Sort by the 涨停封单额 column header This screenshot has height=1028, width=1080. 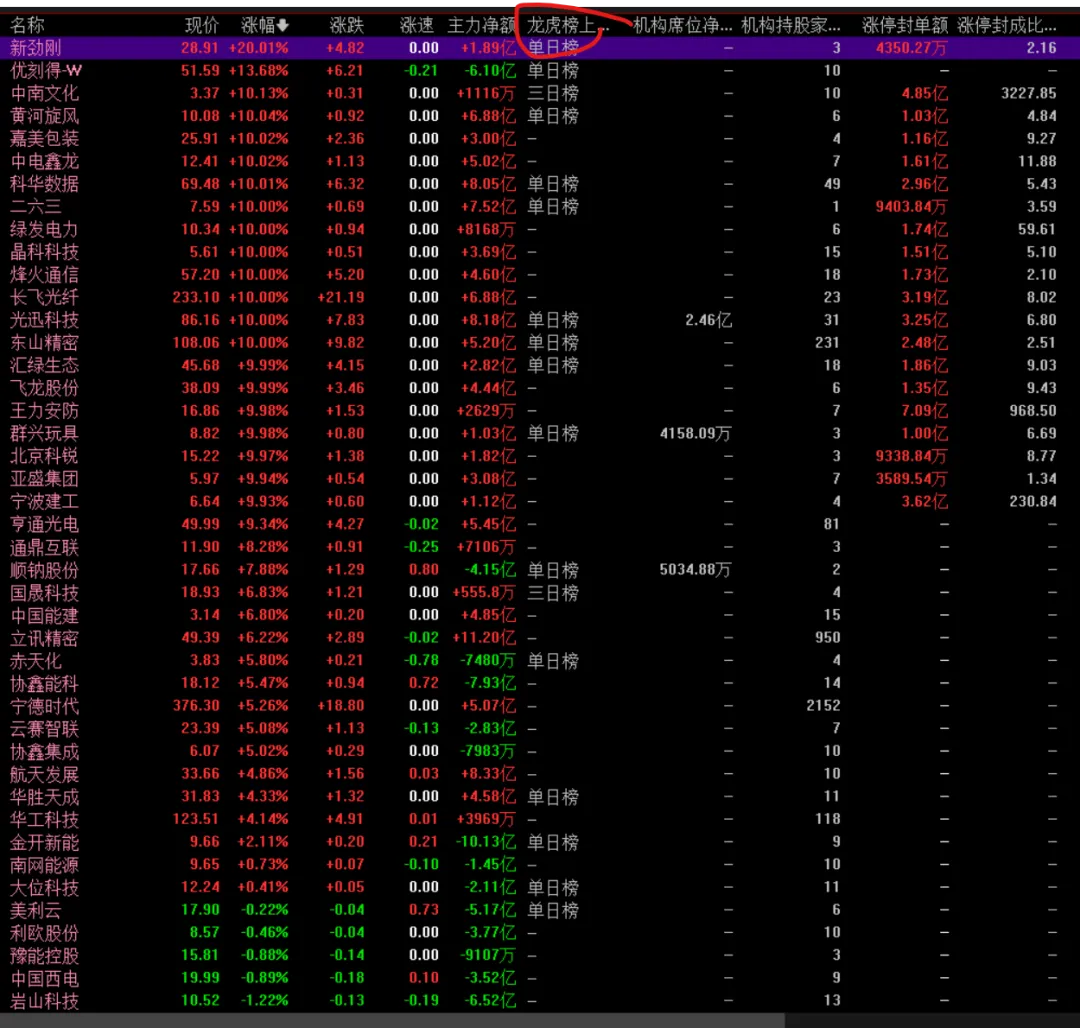tap(905, 26)
